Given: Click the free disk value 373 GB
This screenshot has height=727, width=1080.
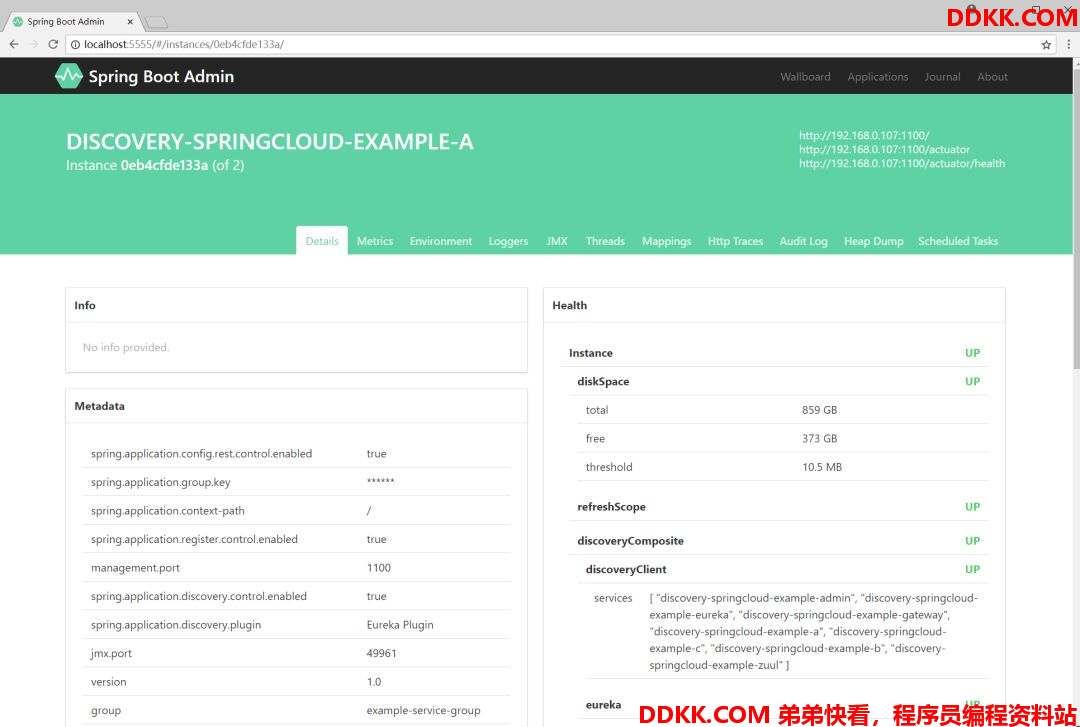Looking at the screenshot, I should [x=820, y=438].
